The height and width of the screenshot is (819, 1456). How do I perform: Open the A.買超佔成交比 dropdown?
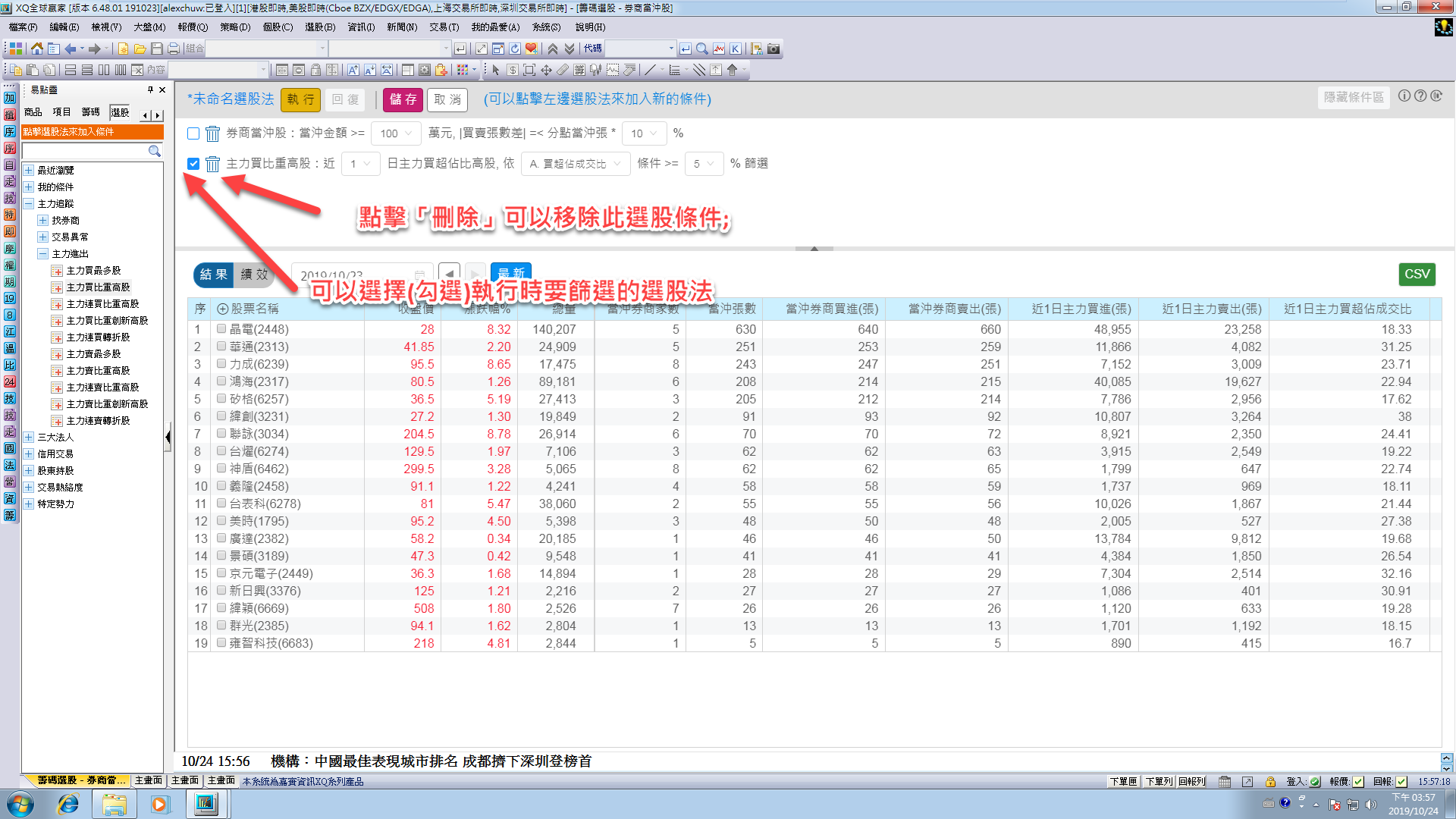[x=575, y=164]
